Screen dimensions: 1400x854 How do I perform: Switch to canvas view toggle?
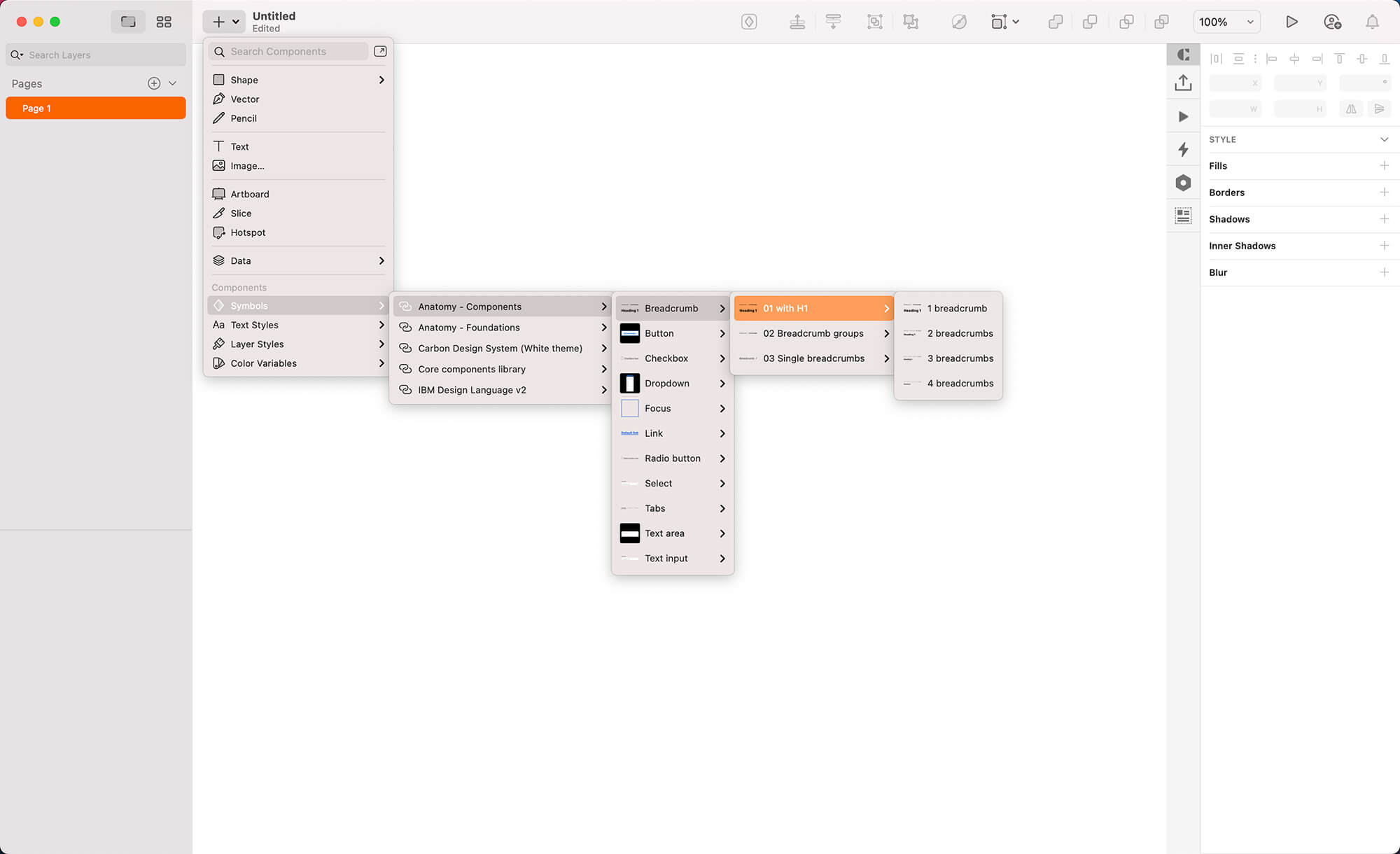coord(128,22)
